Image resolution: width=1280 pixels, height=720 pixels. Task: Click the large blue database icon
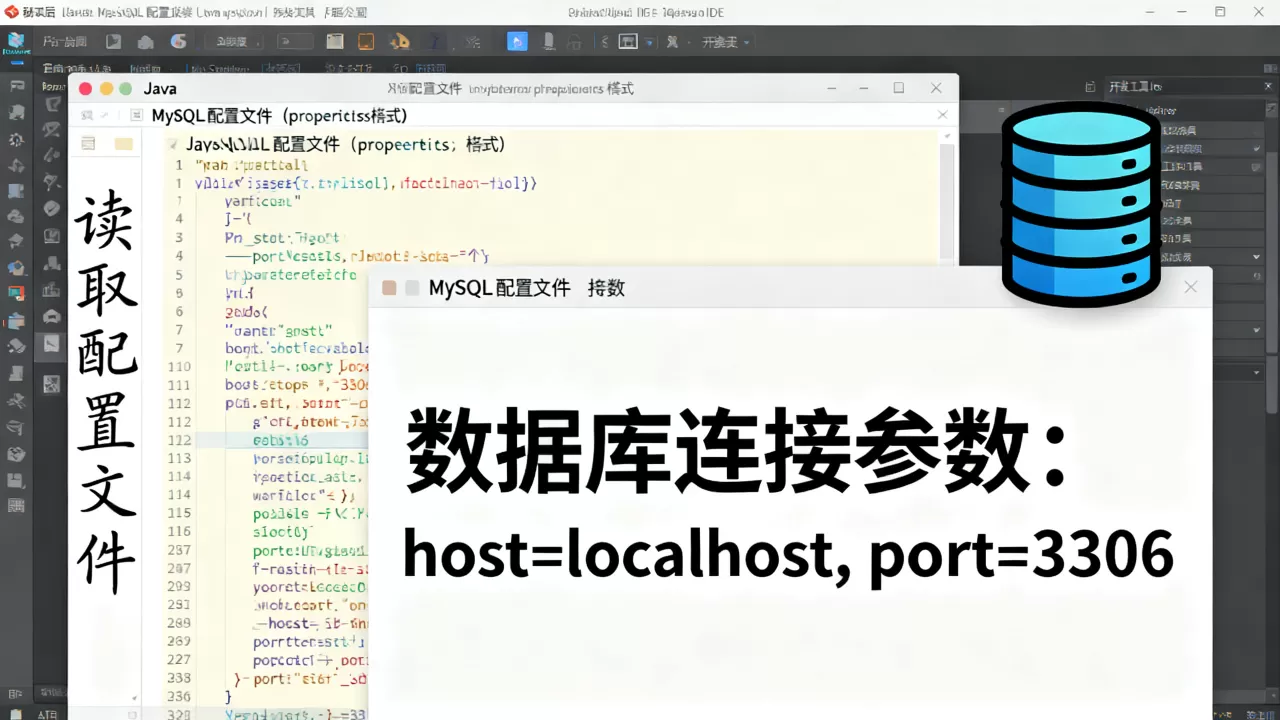[x=1082, y=203]
